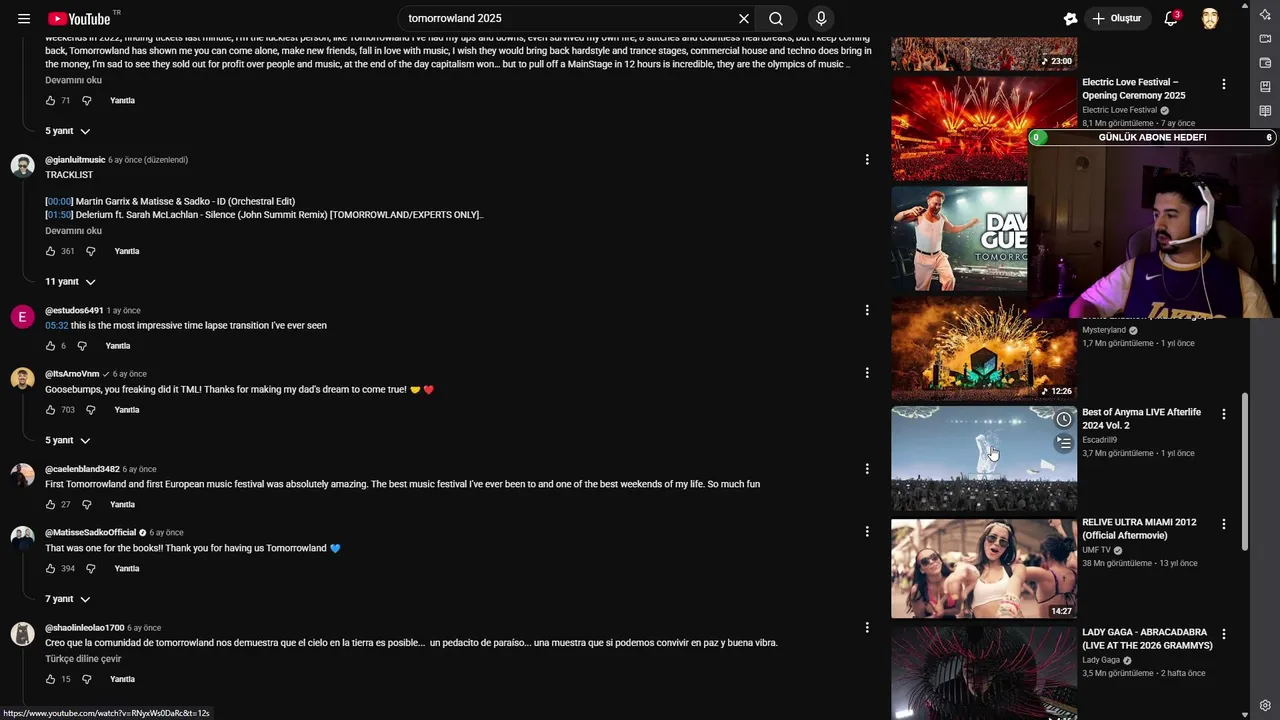Open menu for Best of Anyma video
Viewport: 1280px width, 720px height.
pos(1223,414)
